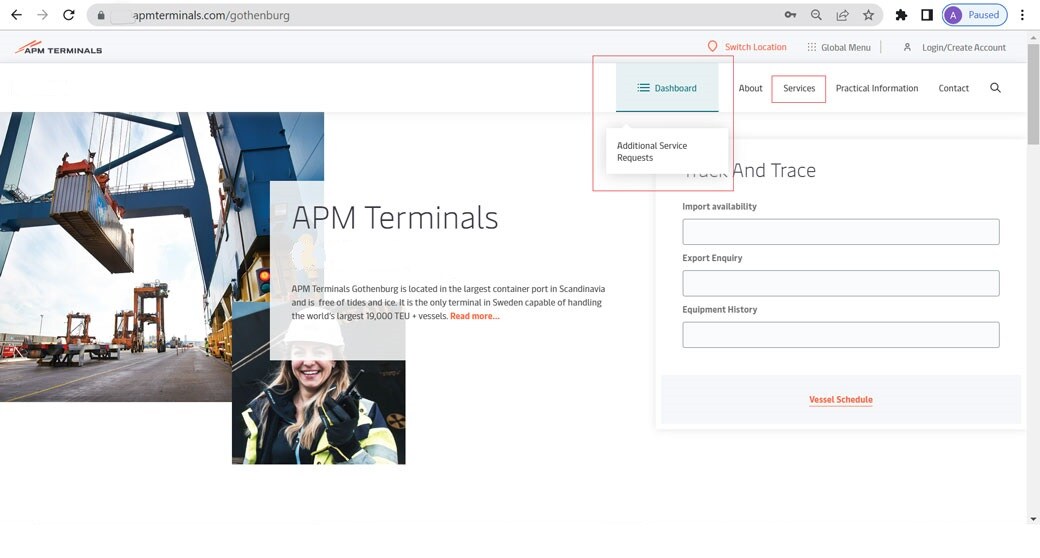The height and width of the screenshot is (558, 1040).
Task: Click the page vertical scrollbar thumb
Action: tap(1033, 92)
